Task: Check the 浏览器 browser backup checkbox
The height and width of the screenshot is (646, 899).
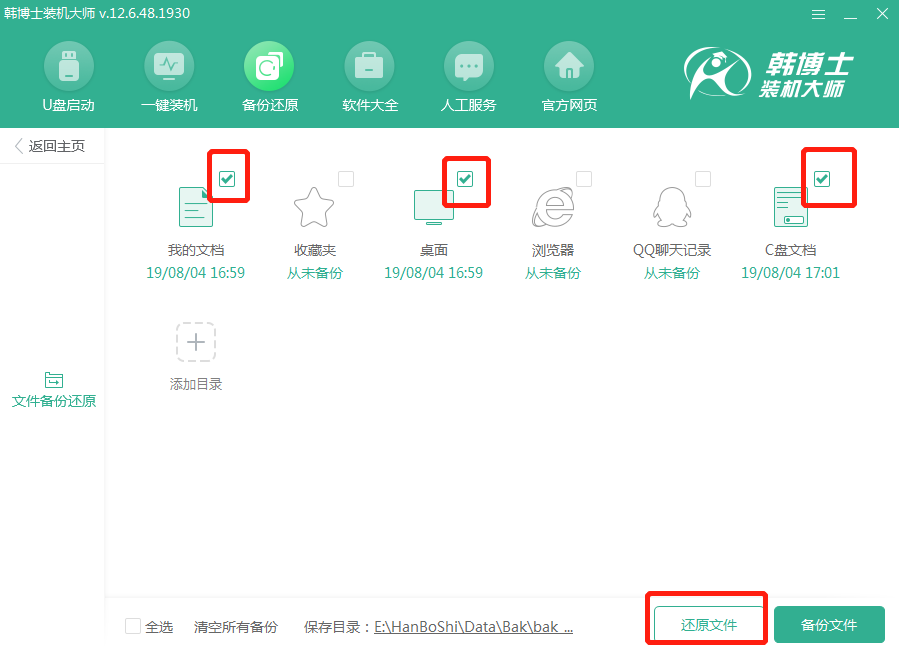Action: pos(583,178)
